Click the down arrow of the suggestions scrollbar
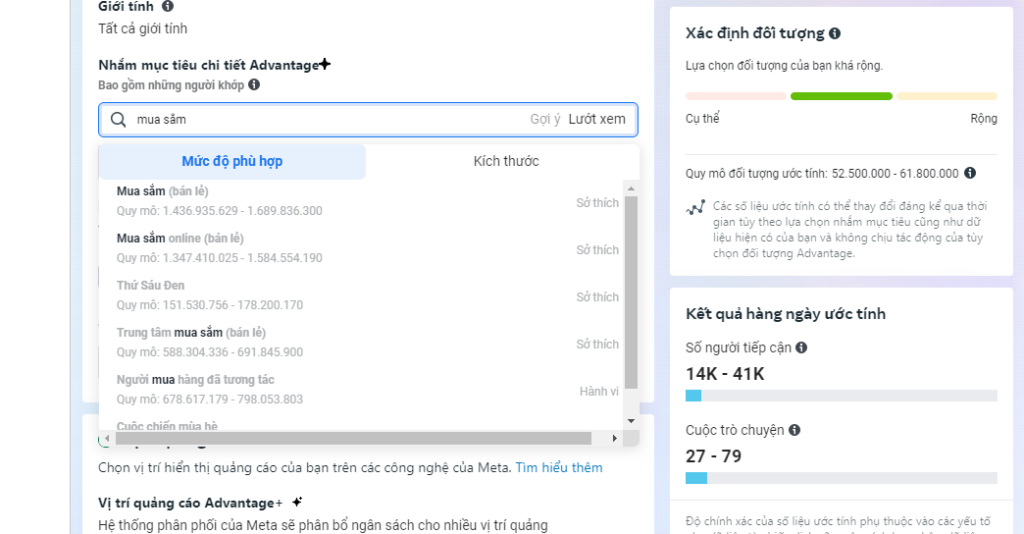 pyautogui.click(x=631, y=421)
